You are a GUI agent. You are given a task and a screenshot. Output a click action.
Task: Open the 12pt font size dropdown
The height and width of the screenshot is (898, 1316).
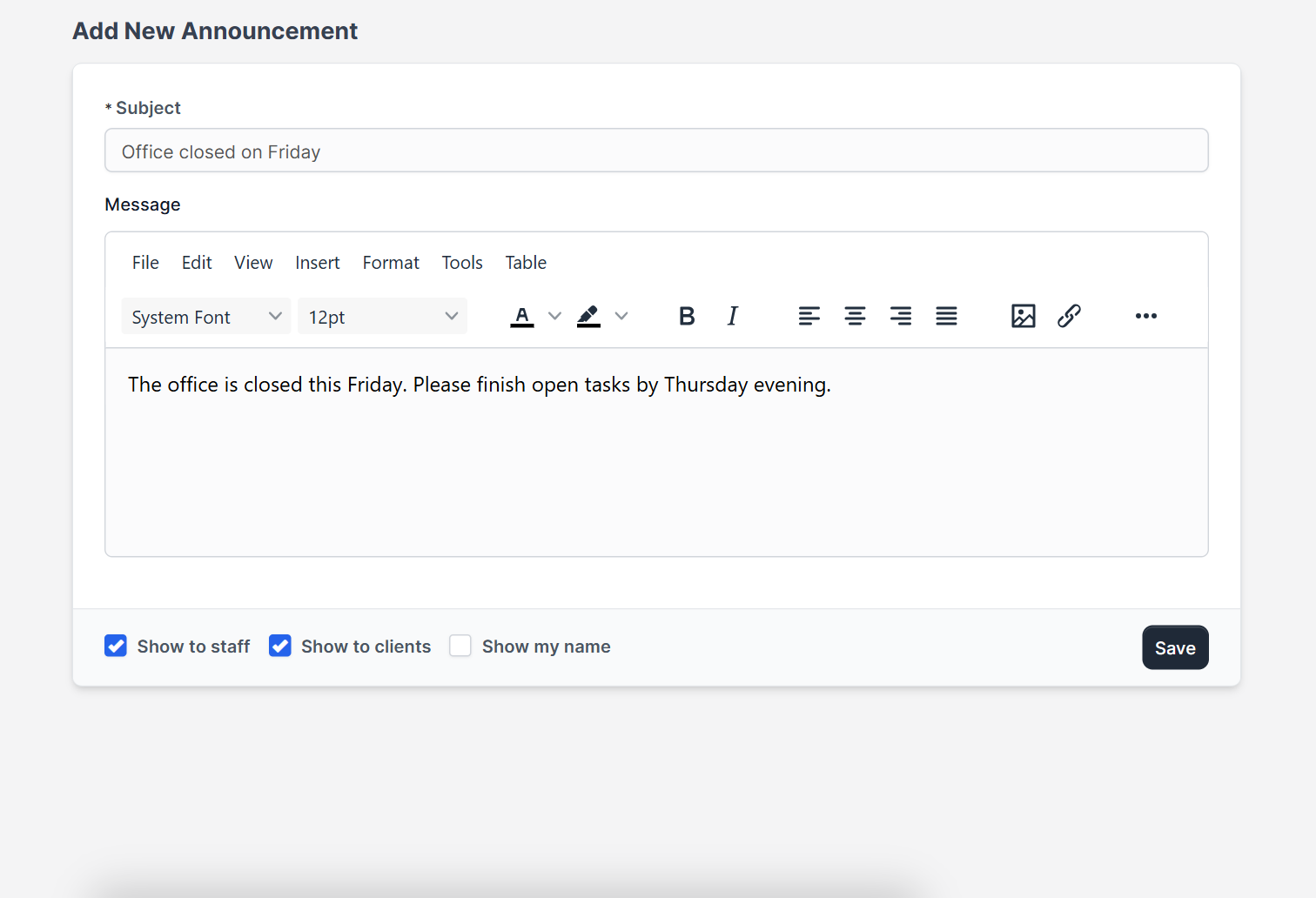pos(382,316)
